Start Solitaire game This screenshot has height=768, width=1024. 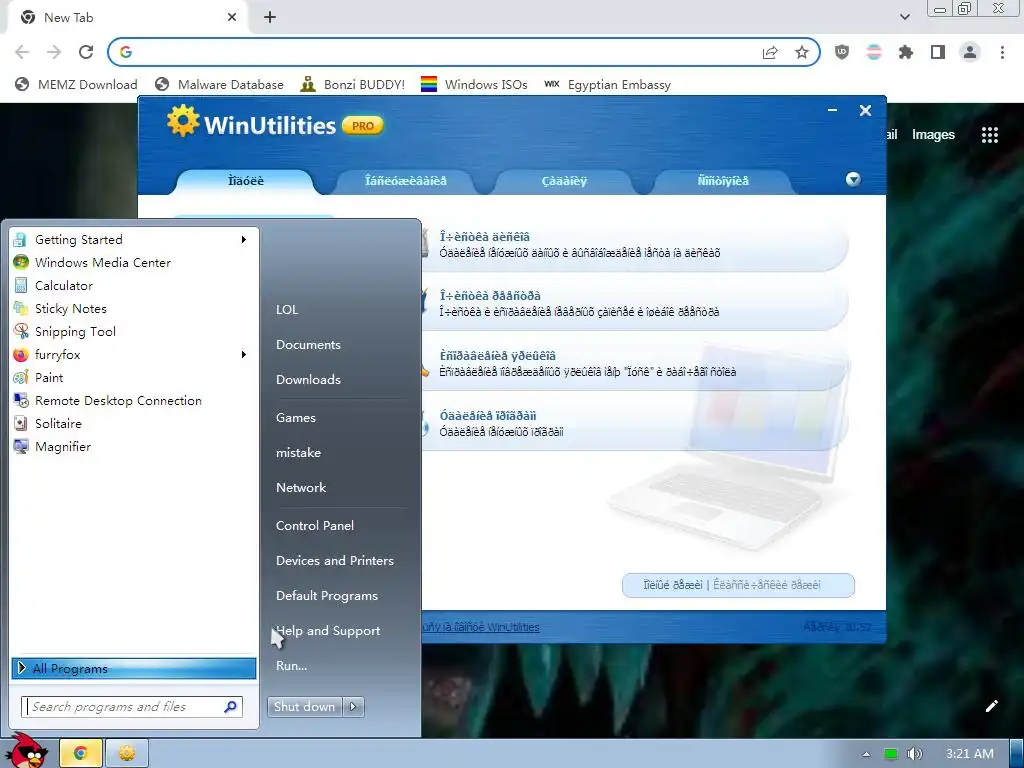point(133,423)
